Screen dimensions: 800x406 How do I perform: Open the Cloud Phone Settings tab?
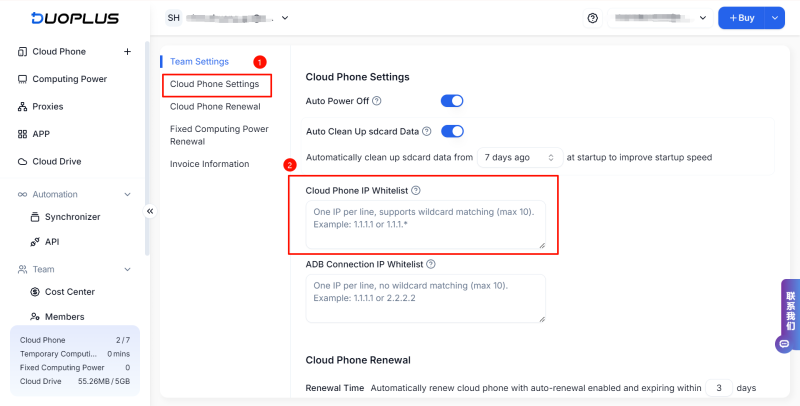coord(215,84)
